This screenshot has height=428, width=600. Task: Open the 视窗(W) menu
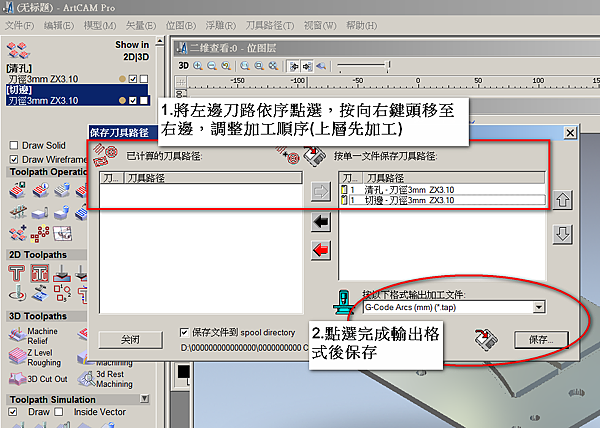(x=320, y=26)
